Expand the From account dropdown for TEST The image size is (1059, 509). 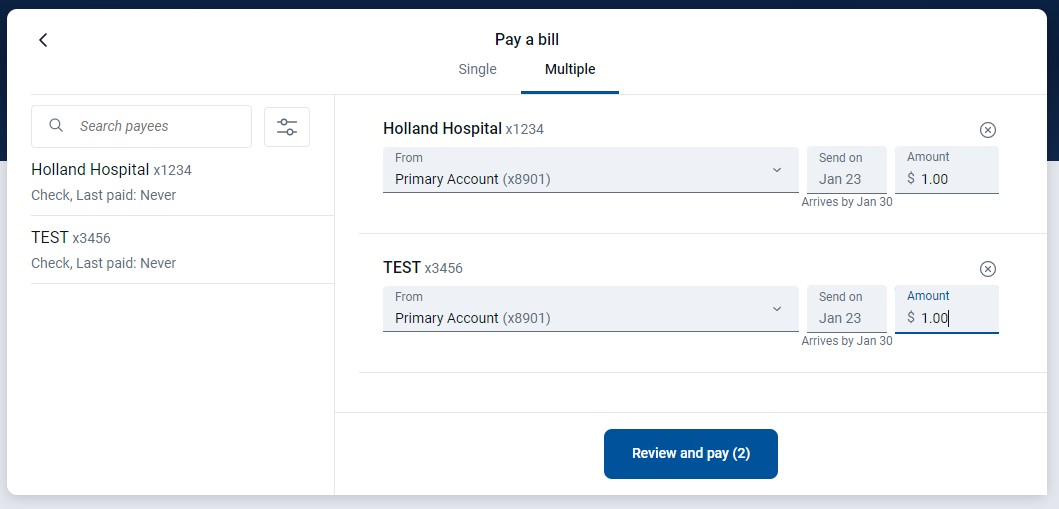click(x=590, y=309)
